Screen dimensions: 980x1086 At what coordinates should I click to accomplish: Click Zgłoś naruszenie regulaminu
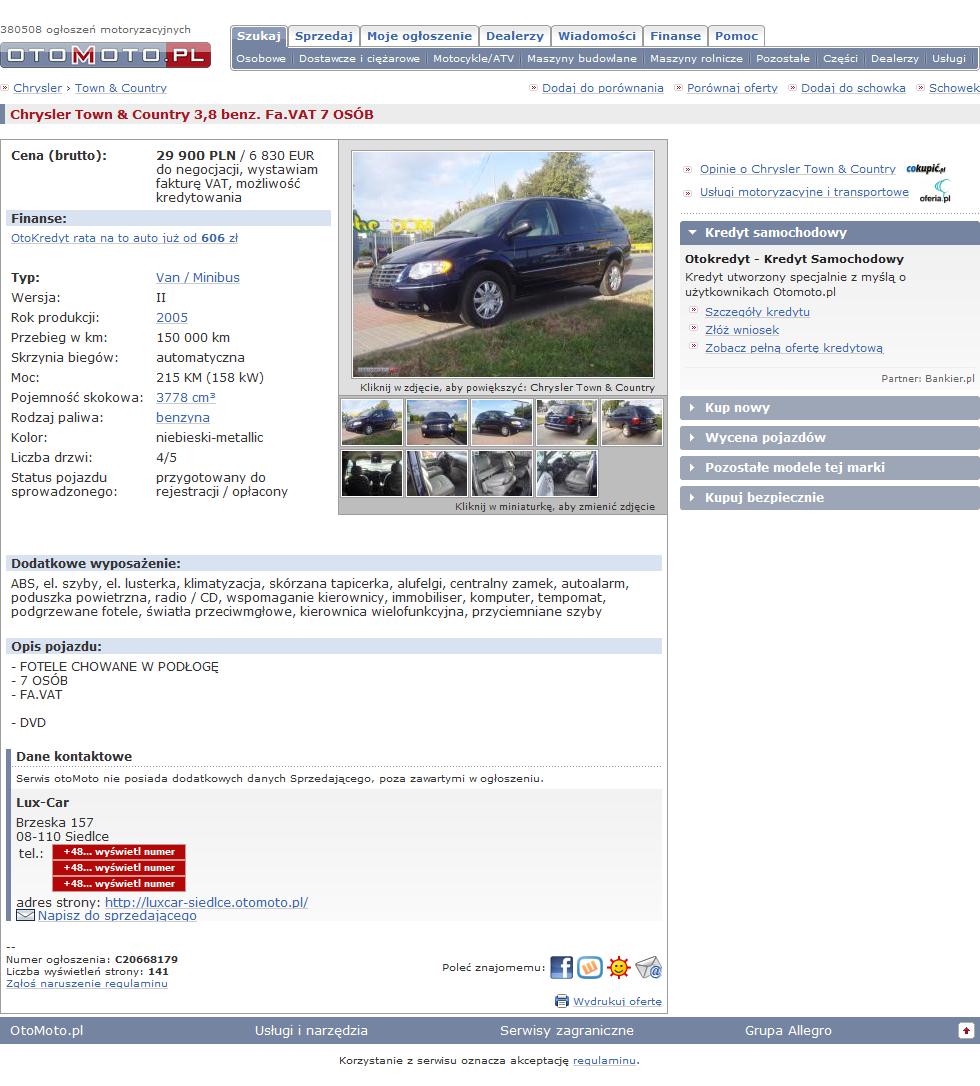(x=87, y=983)
